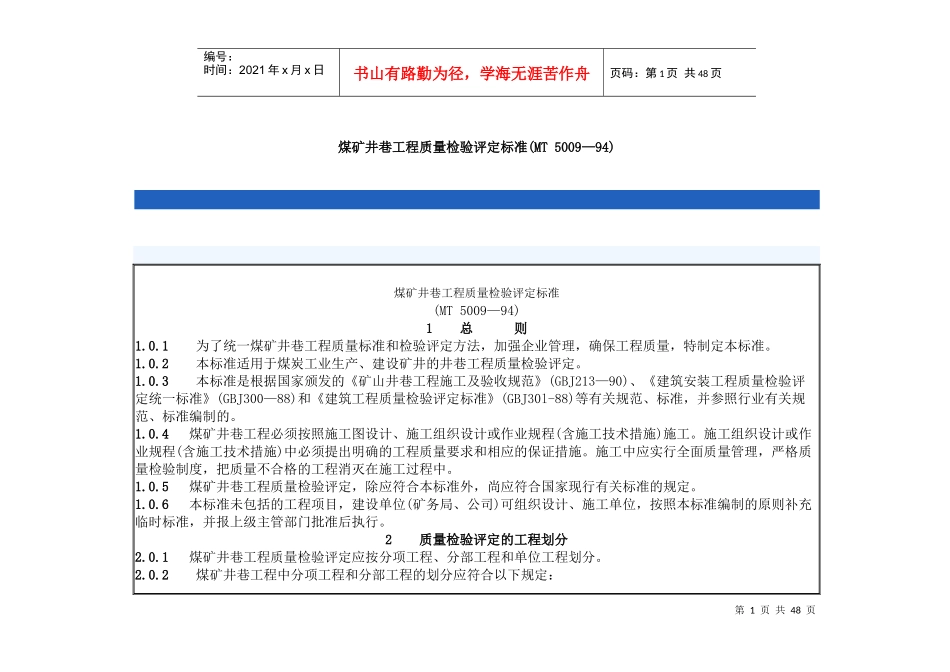The image size is (950, 672).
Task: Click the footer text '第 1 页 共 48 页'
Action: [x=775, y=610]
